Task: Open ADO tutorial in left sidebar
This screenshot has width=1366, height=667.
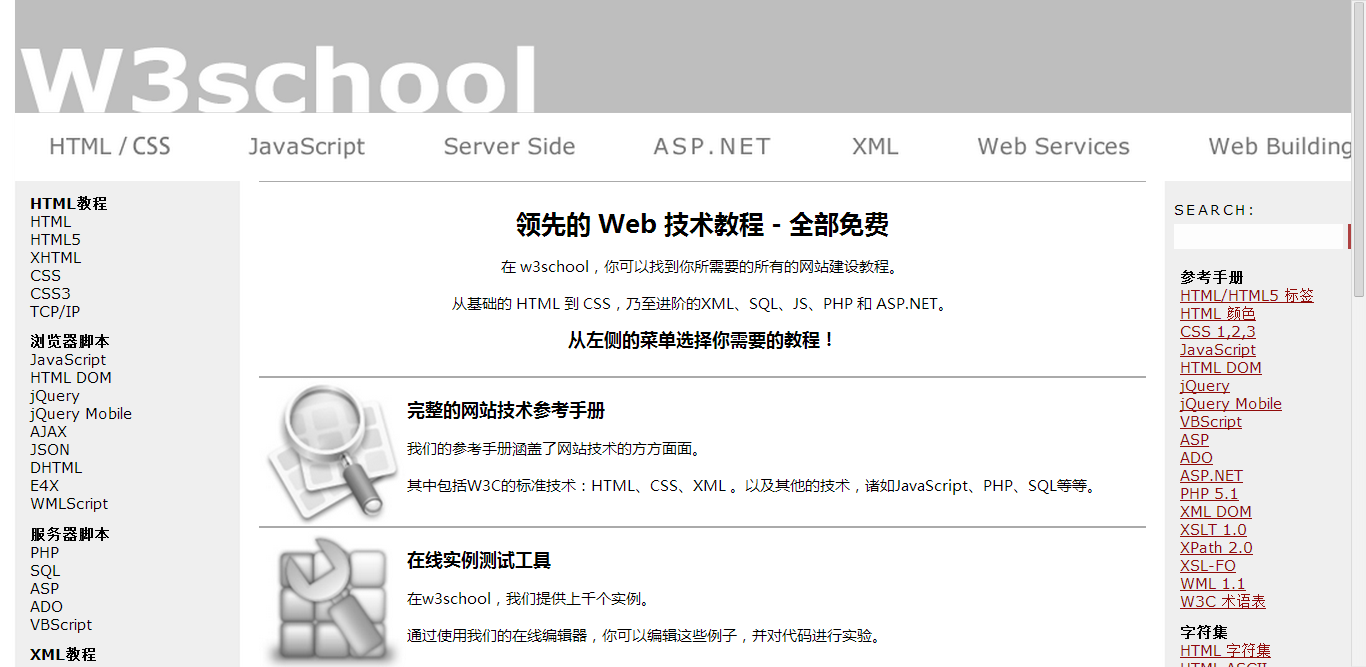Action: (46, 607)
